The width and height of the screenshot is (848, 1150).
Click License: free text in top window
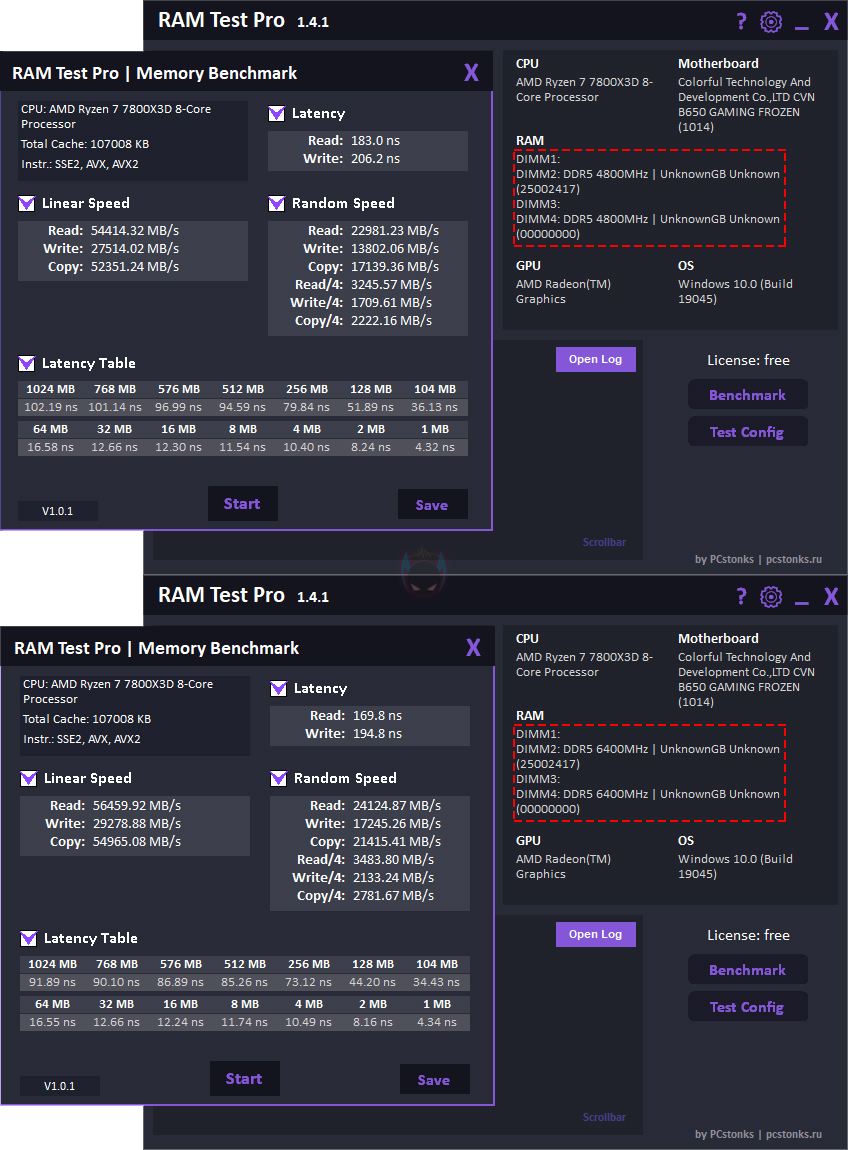tap(748, 360)
